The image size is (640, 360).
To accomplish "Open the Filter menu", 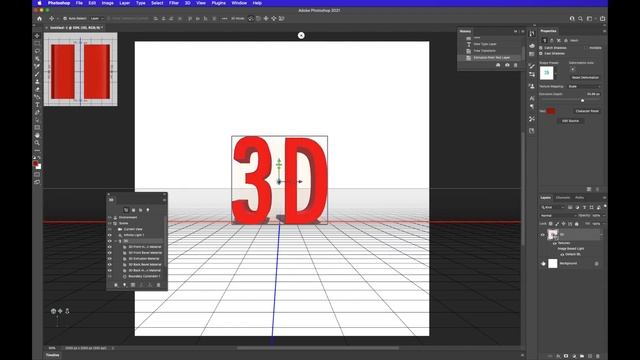I will pos(174,3).
